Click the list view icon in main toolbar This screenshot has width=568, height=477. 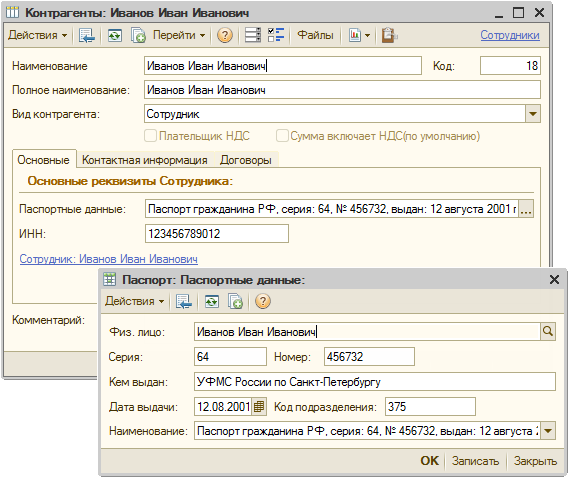click(x=252, y=35)
